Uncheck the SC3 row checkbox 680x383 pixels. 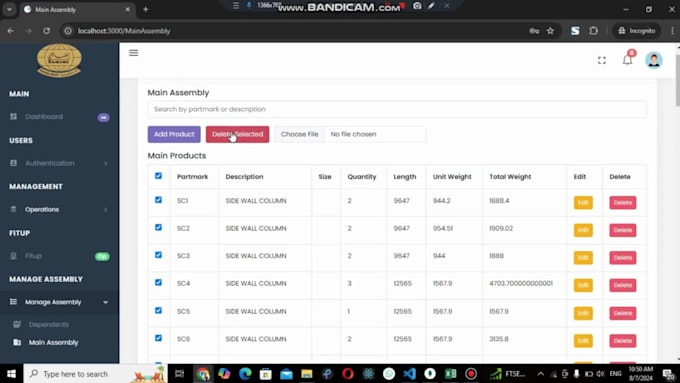(158, 255)
